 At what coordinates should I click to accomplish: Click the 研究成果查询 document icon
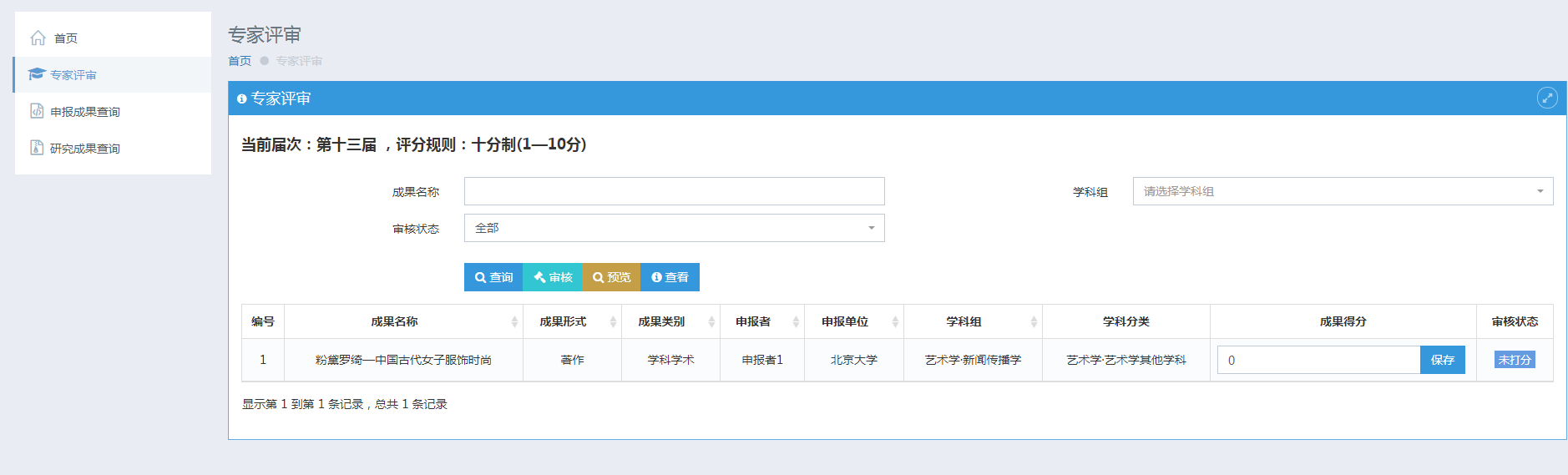(x=37, y=148)
